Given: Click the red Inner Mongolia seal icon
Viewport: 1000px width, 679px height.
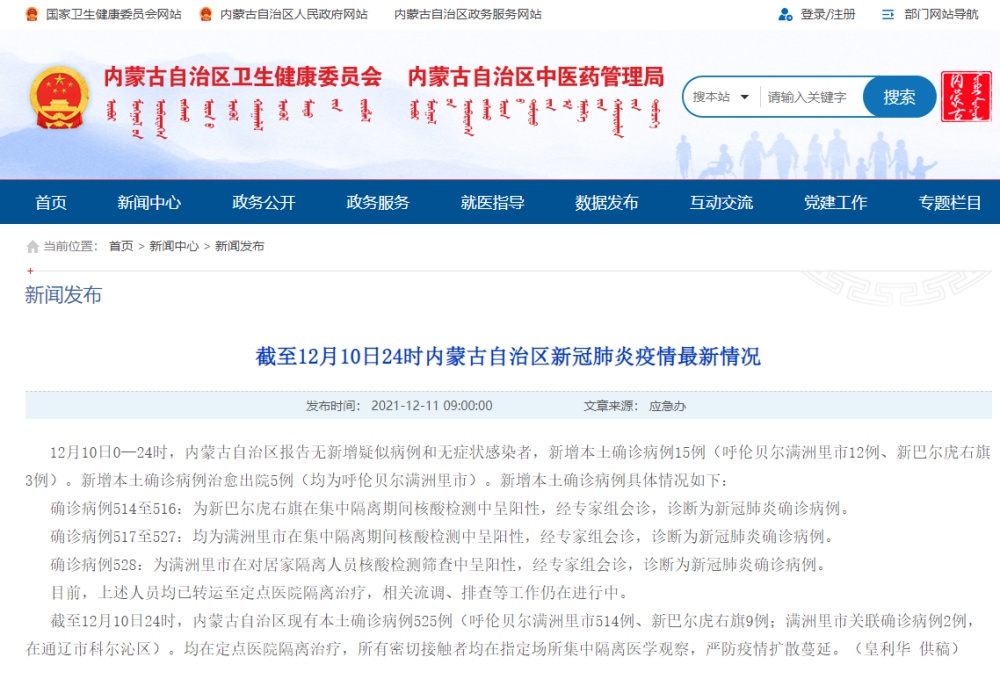Looking at the screenshot, I should coord(966,97).
